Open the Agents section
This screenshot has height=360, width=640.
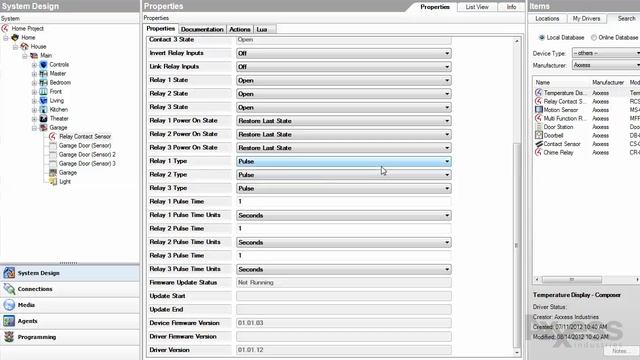(70, 321)
